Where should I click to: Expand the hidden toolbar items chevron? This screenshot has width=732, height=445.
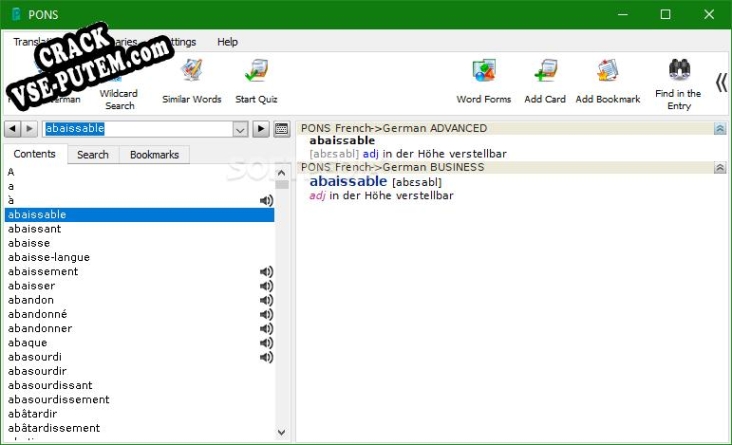pyautogui.click(x=720, y=82)
